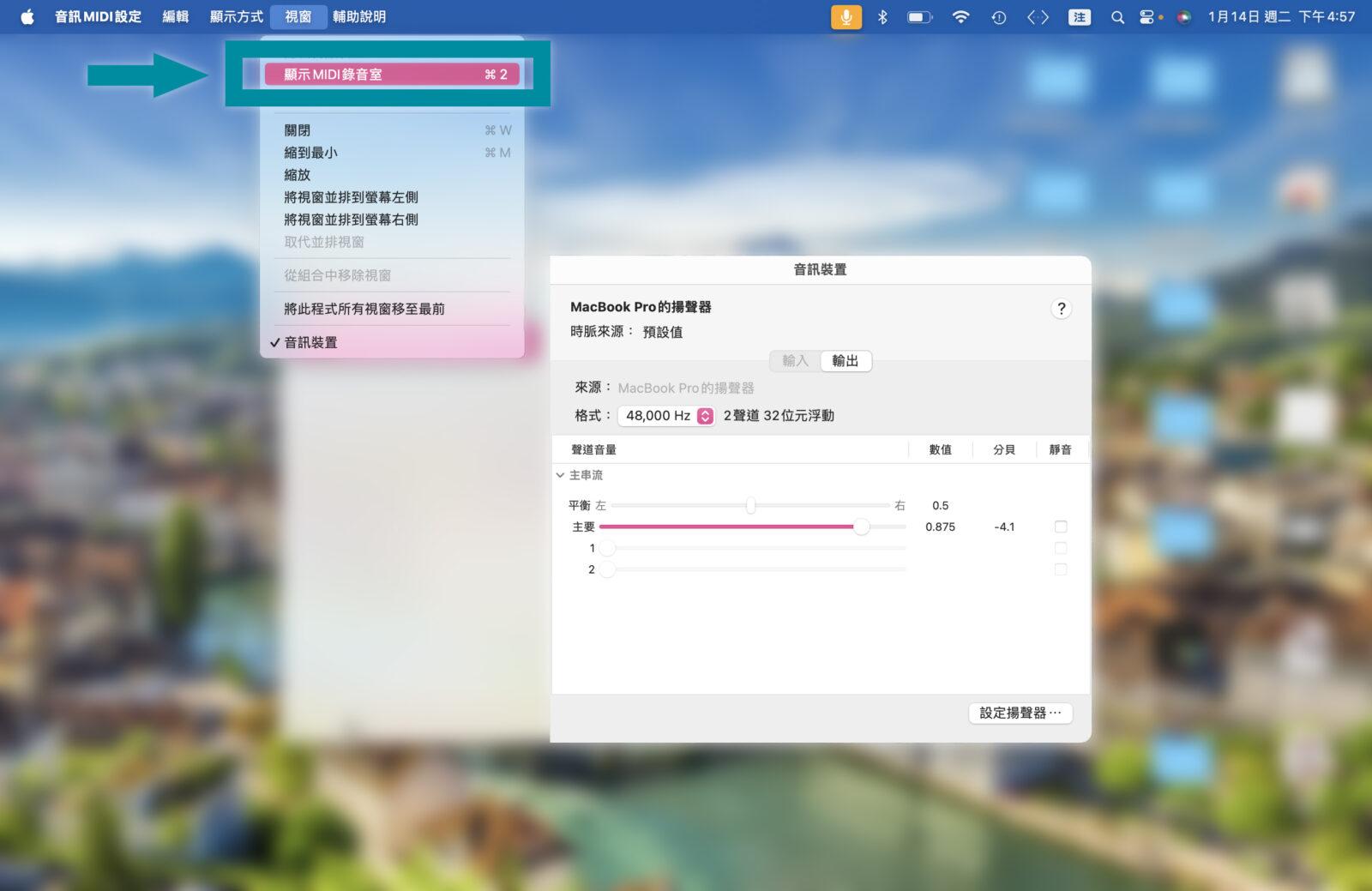
Task: Open the Bluetooth status icon
Action: pos(882,16)
